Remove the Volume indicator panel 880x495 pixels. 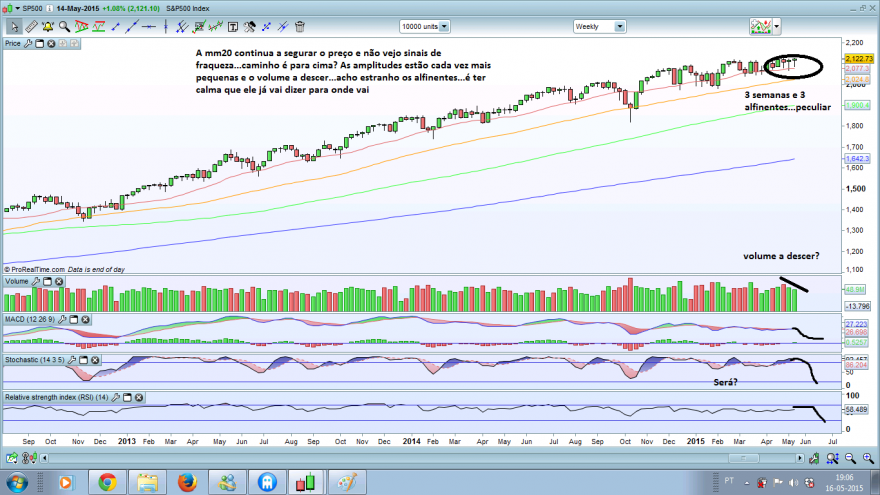[x=59, y=281]
